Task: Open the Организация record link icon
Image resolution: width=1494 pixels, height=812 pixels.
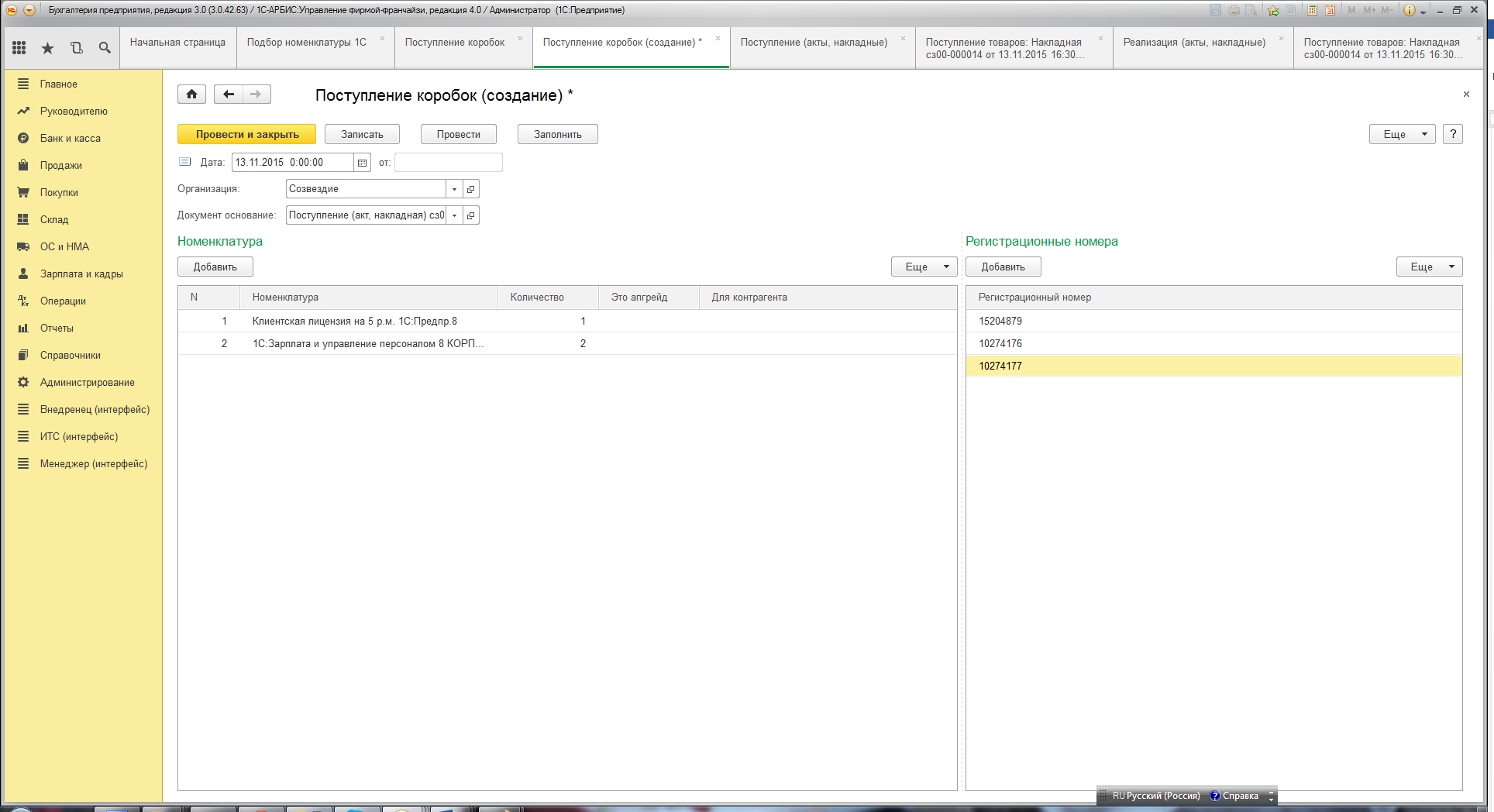Action: 470,189
